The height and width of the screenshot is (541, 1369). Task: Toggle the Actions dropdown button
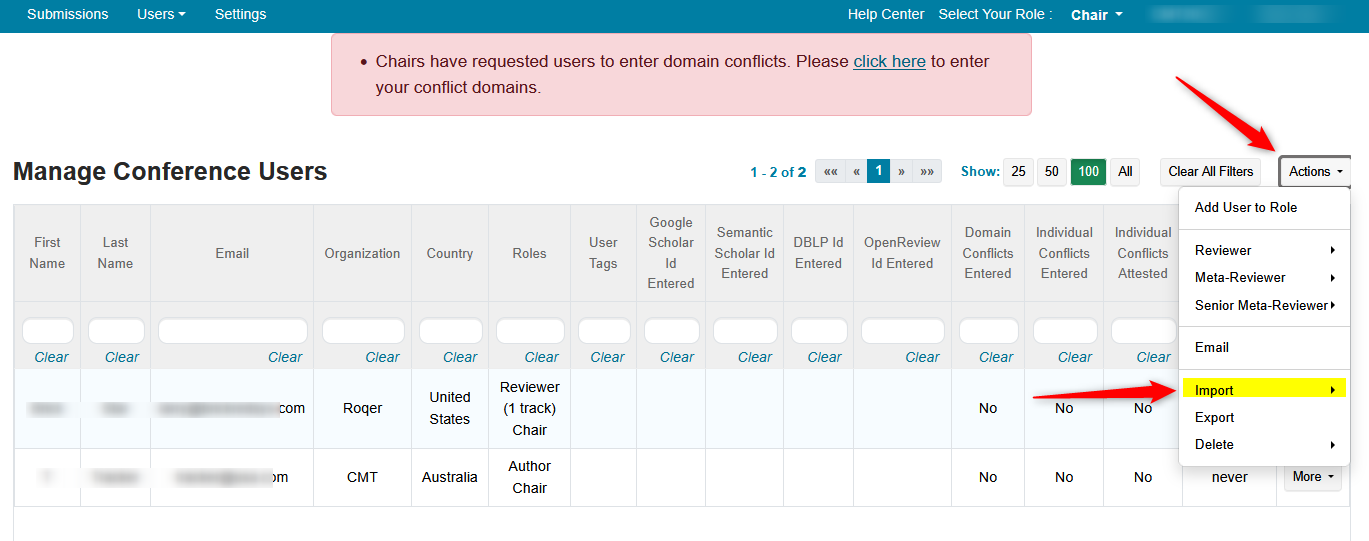pyautogui.click(x=1315, y=172)
